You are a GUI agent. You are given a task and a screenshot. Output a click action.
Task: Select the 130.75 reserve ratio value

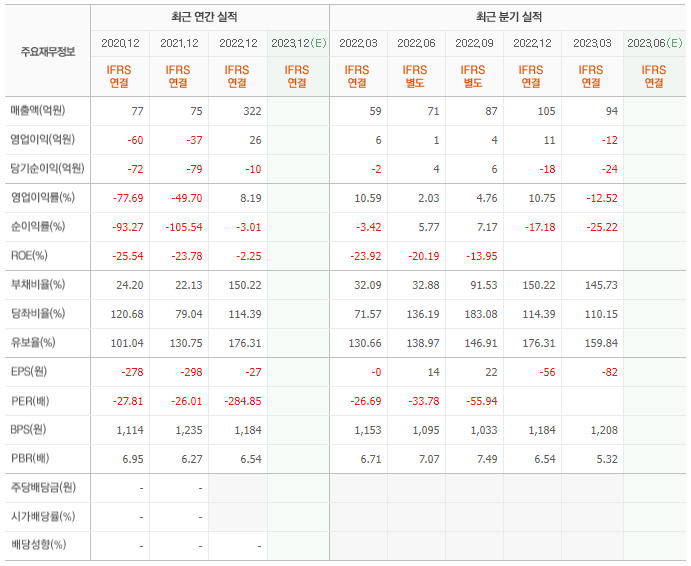186,343
